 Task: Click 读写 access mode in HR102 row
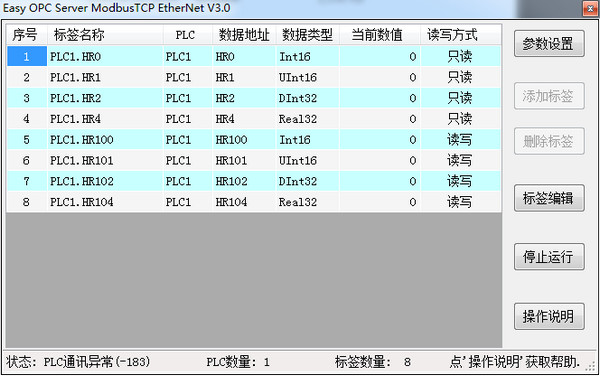(x=460, y=181)
